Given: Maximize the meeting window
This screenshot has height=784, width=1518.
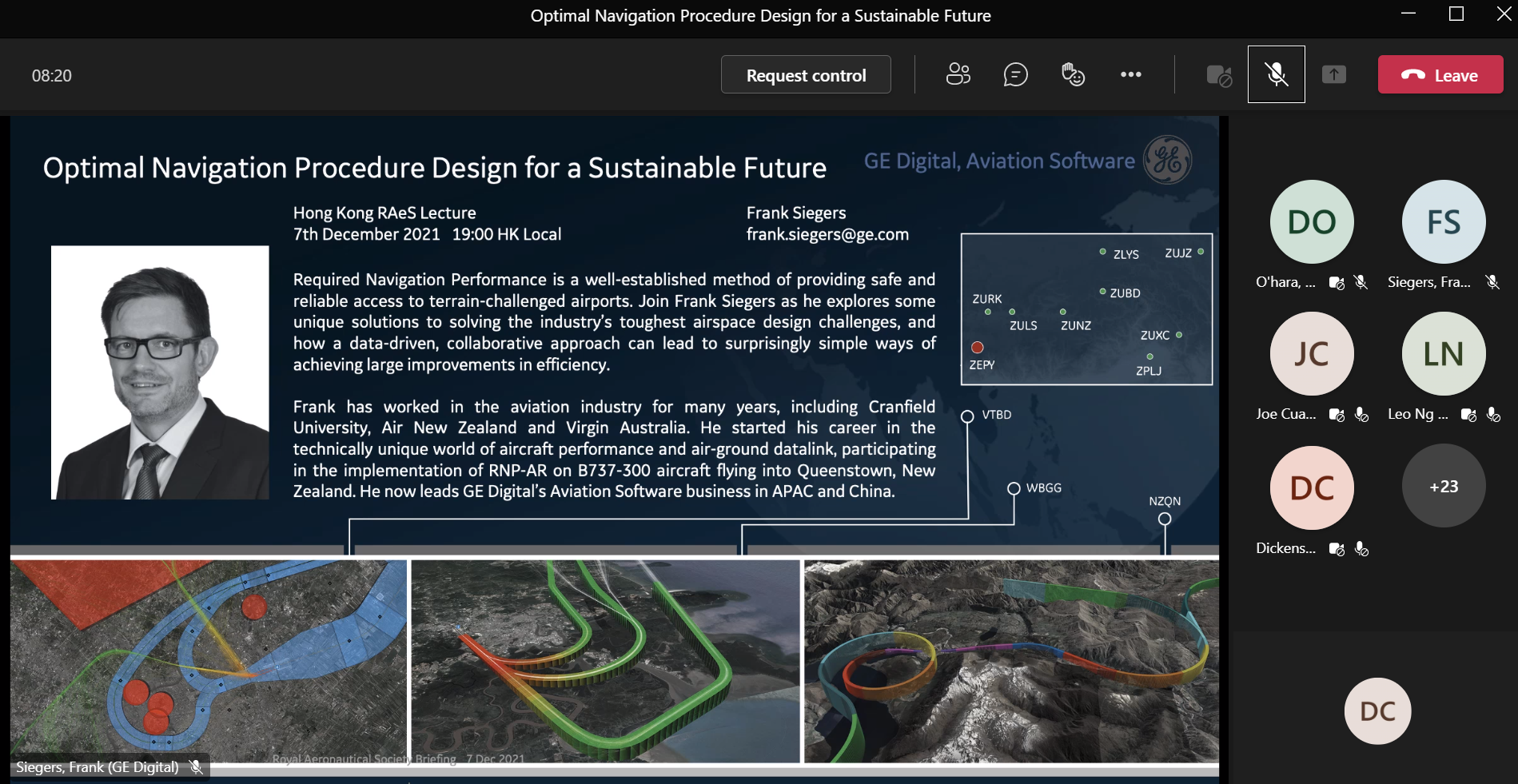Looking at the screenshot, I should (x=1456, y=14).
